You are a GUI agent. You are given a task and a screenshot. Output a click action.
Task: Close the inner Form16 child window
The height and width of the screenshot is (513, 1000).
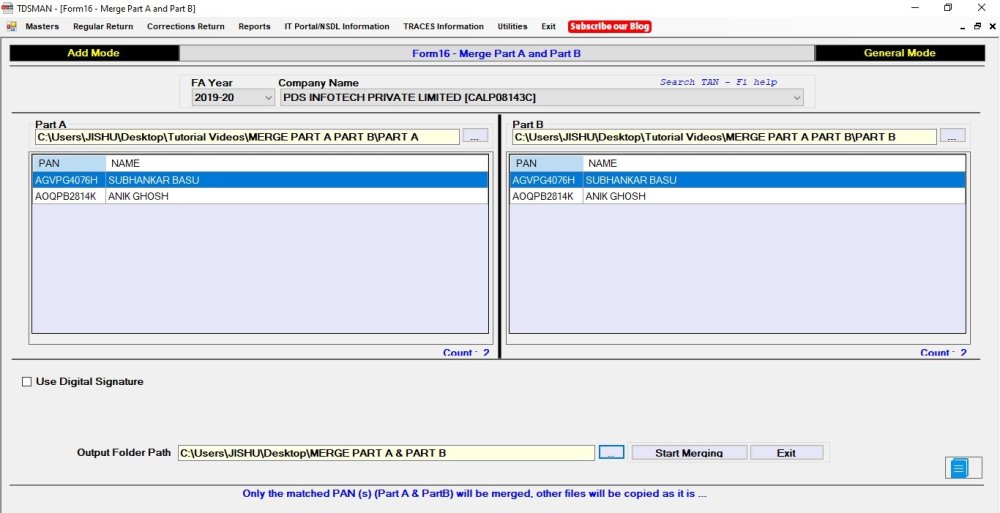pyautogui.click(x=992, y=27)
